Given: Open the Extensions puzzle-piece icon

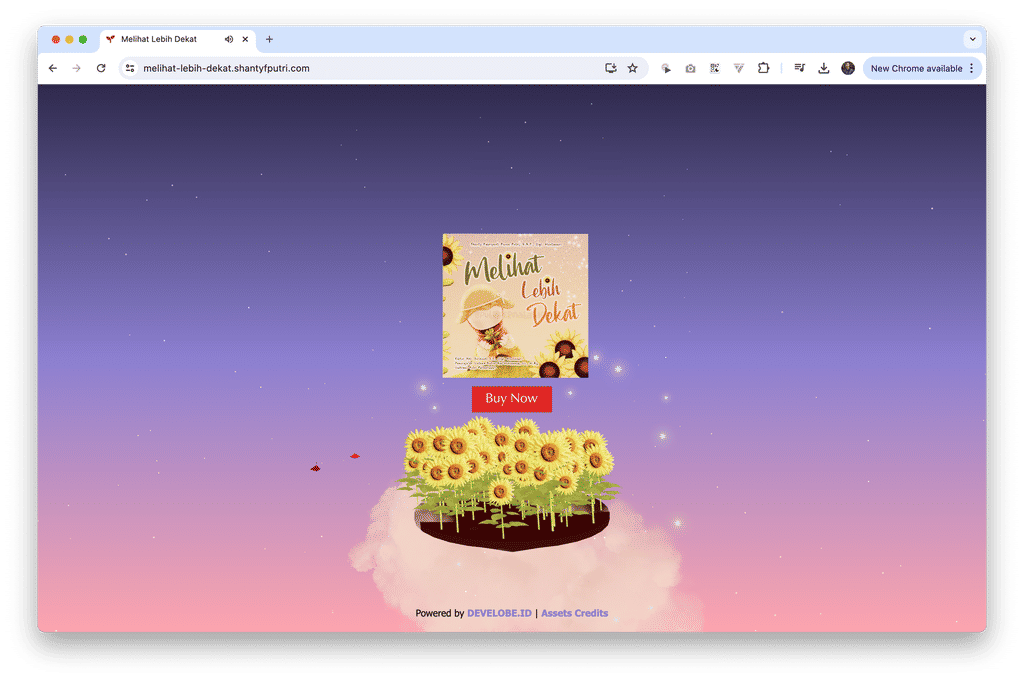Looking at the screenshot, I should 764,68.
